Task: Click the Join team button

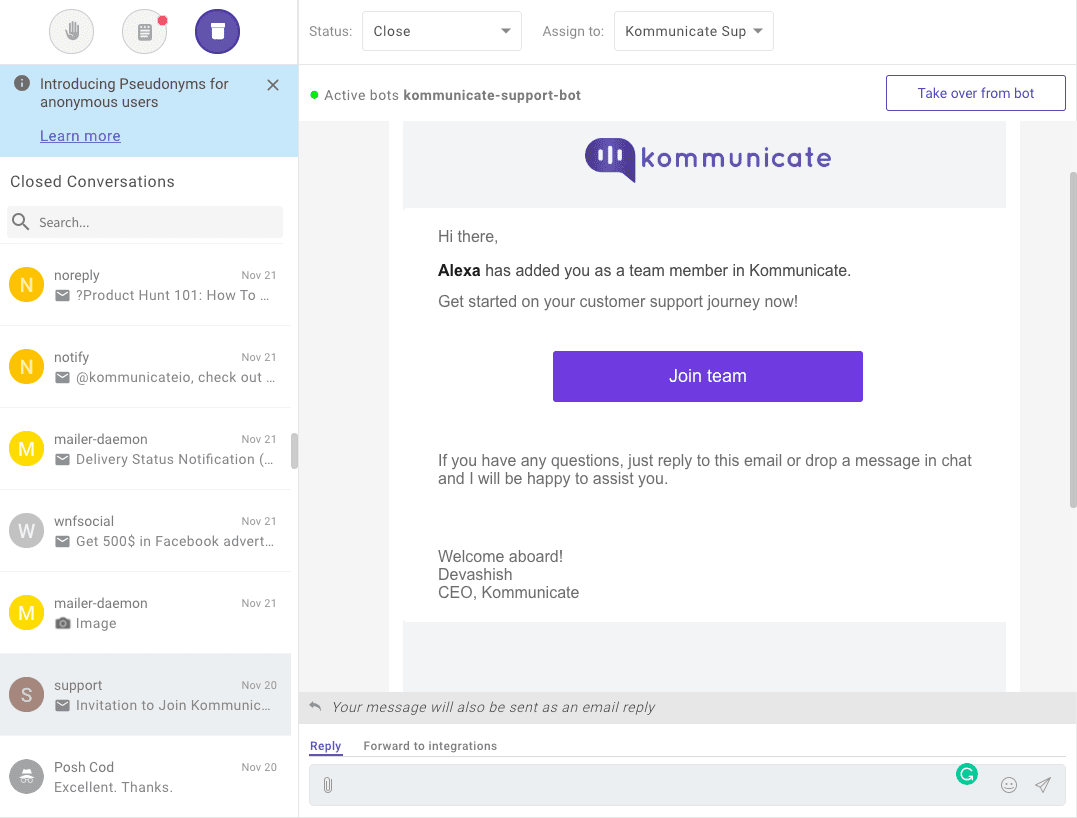Action: click(x=707, y=376)
